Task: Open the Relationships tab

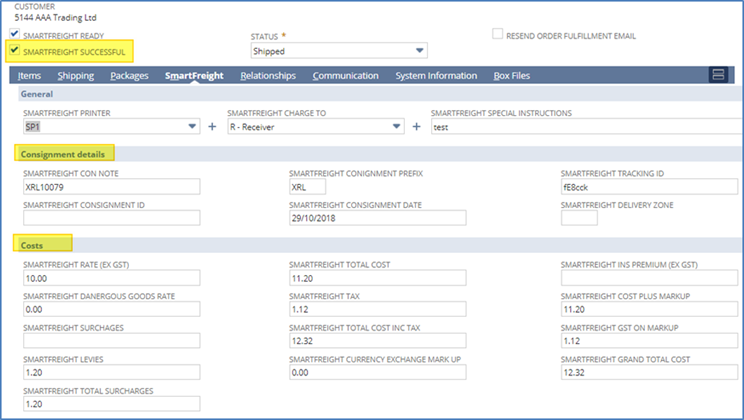Action: click(268, 76)
